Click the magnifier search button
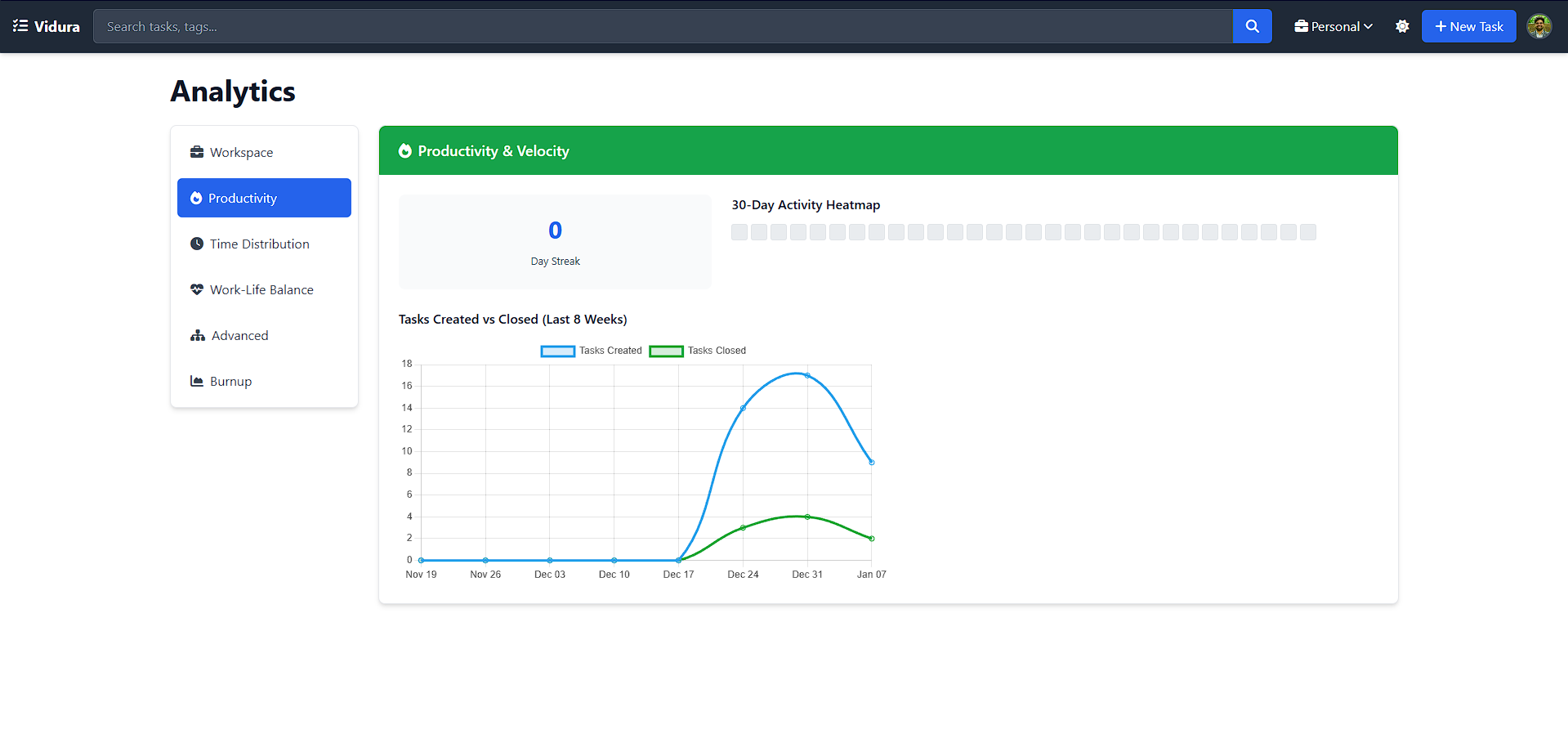Image resolution: width=1568 pixels, height=743 pixels. (1252, 26)
